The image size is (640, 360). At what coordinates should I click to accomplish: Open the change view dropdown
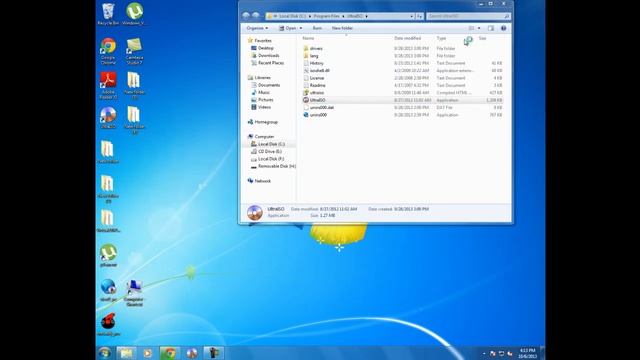pos(479,28)
